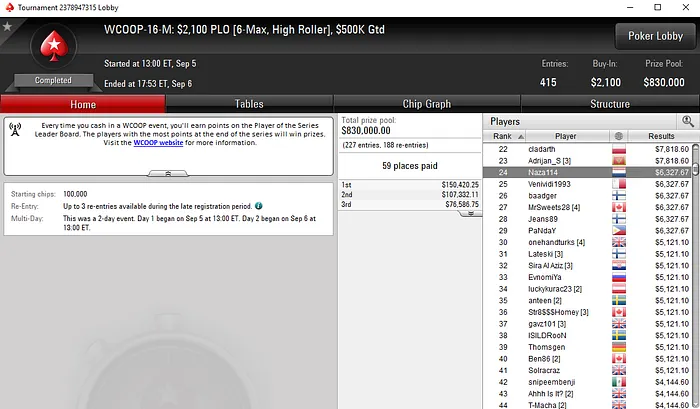The width and height of the screenshot is (700, 409).
Task: Switch to the Tables tab
Action: click(249, 104)
